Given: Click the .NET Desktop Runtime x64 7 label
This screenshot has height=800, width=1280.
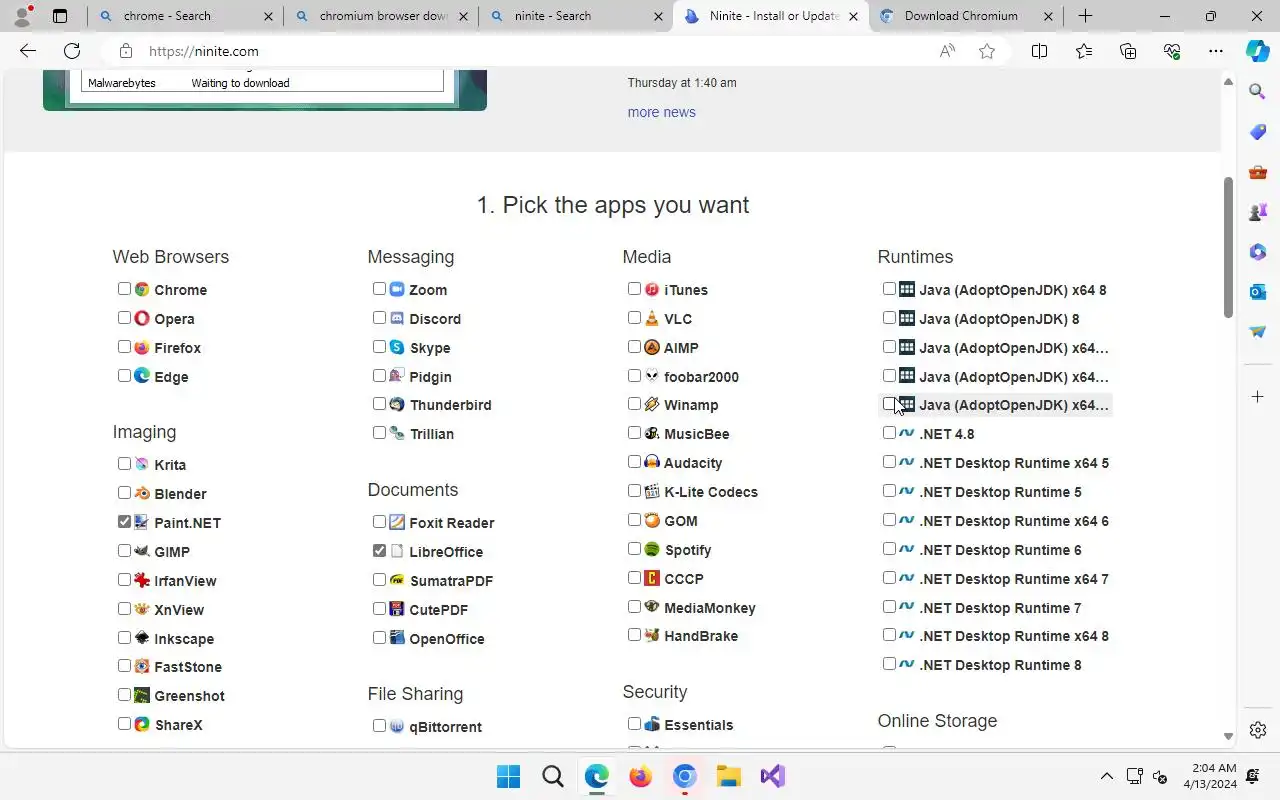Looking at the screenshot, I should pyautogui.click(x=1014, y=579).
